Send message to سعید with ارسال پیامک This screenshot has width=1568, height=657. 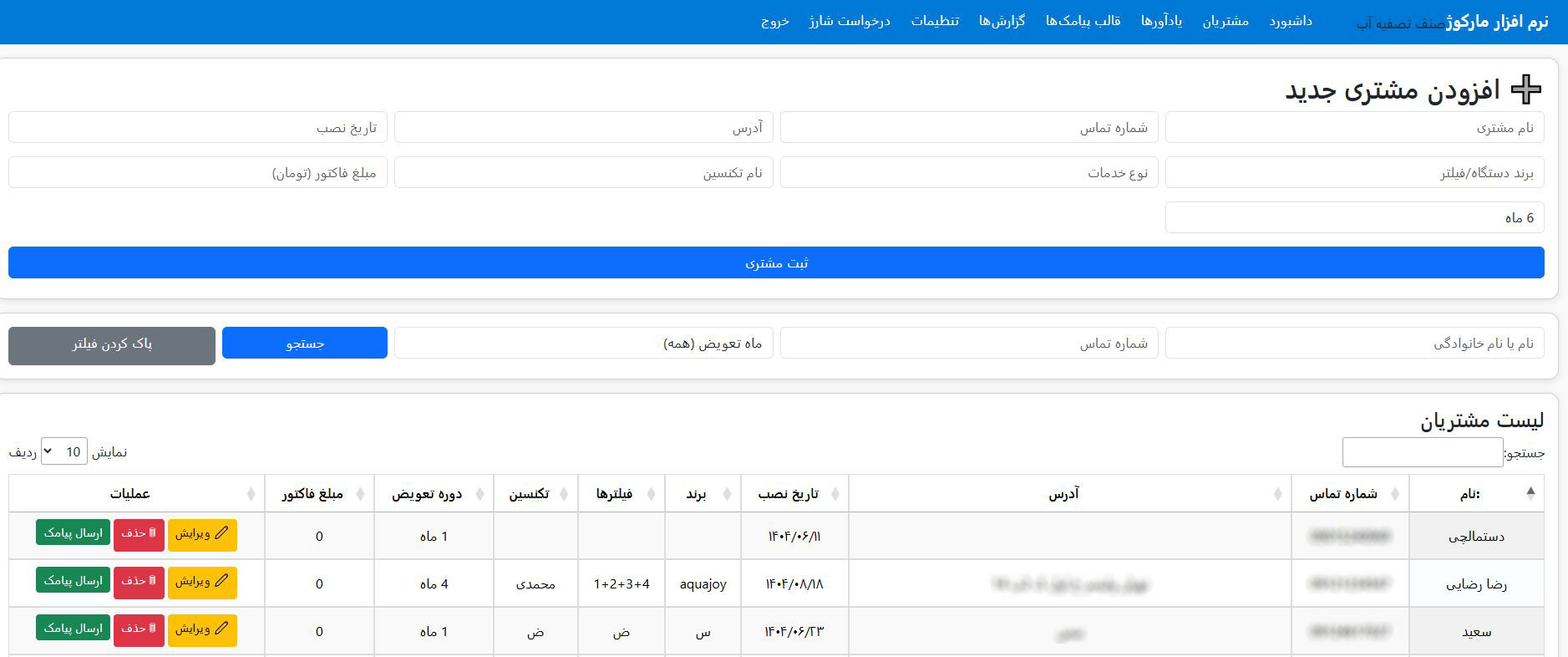(73, 629)
